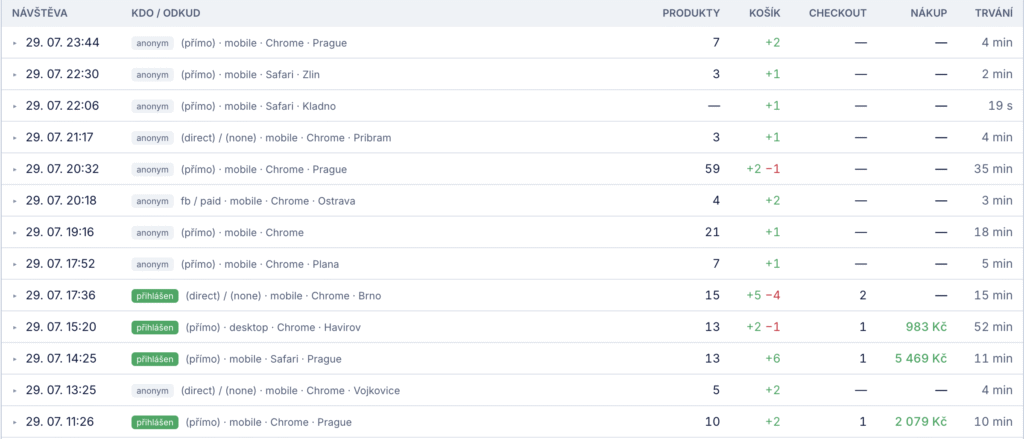
Task: Click the PRODUKTY column header
Action: [x=691, y=13]
